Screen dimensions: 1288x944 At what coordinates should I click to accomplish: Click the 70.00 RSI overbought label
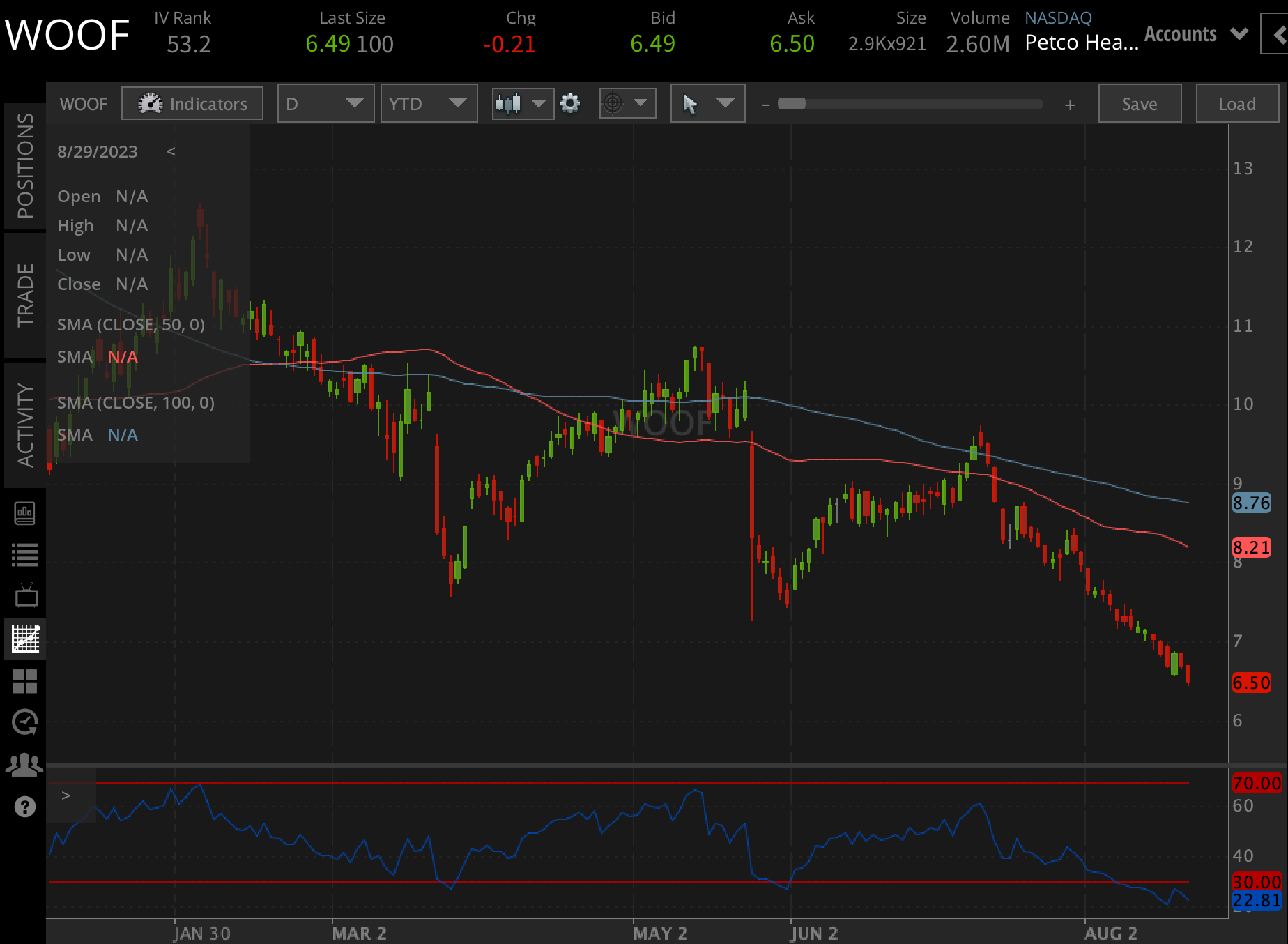pos(1257,783)
